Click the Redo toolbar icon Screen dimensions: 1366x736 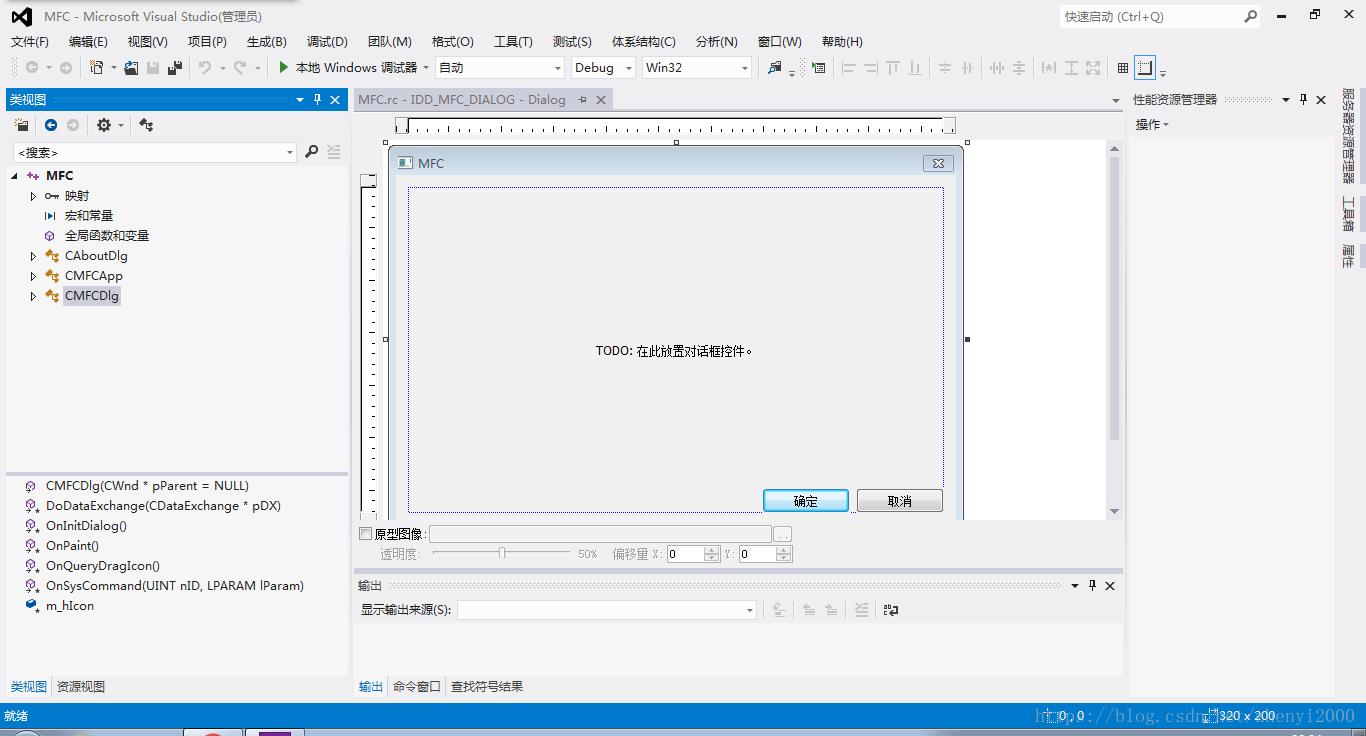(240, 67)
